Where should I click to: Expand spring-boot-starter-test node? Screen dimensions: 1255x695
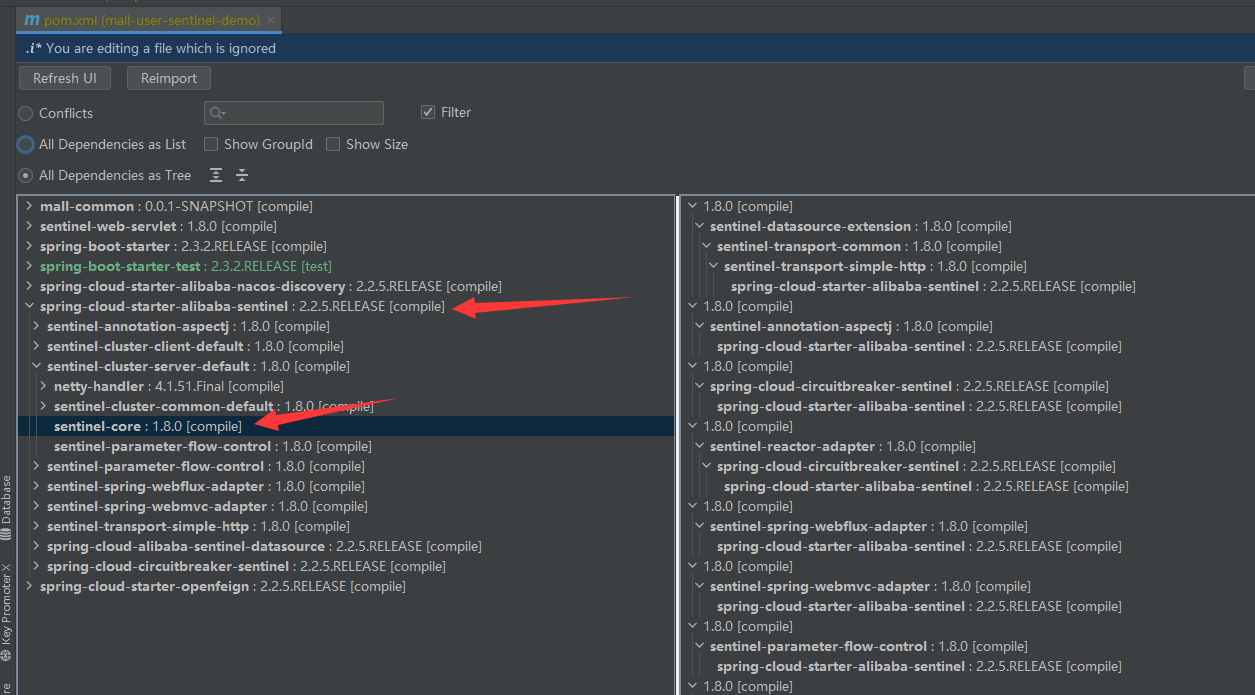coord(29,266)
